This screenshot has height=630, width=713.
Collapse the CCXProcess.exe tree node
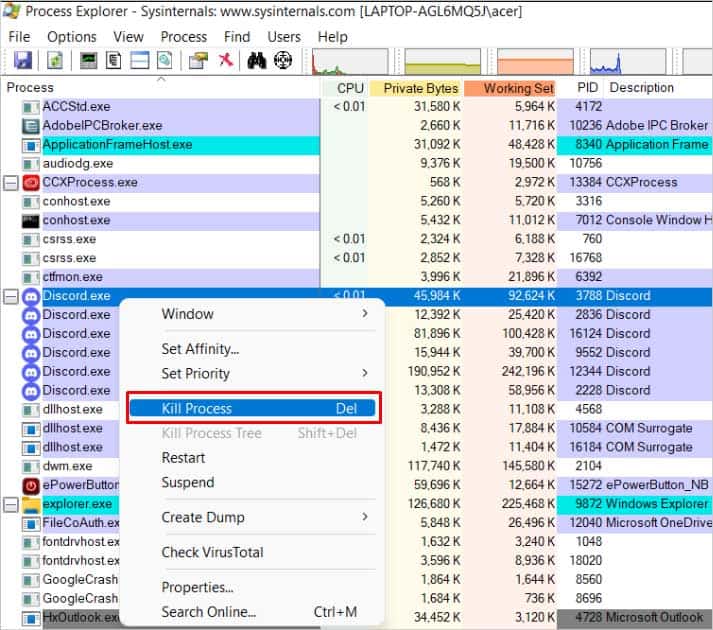[10, 183]
